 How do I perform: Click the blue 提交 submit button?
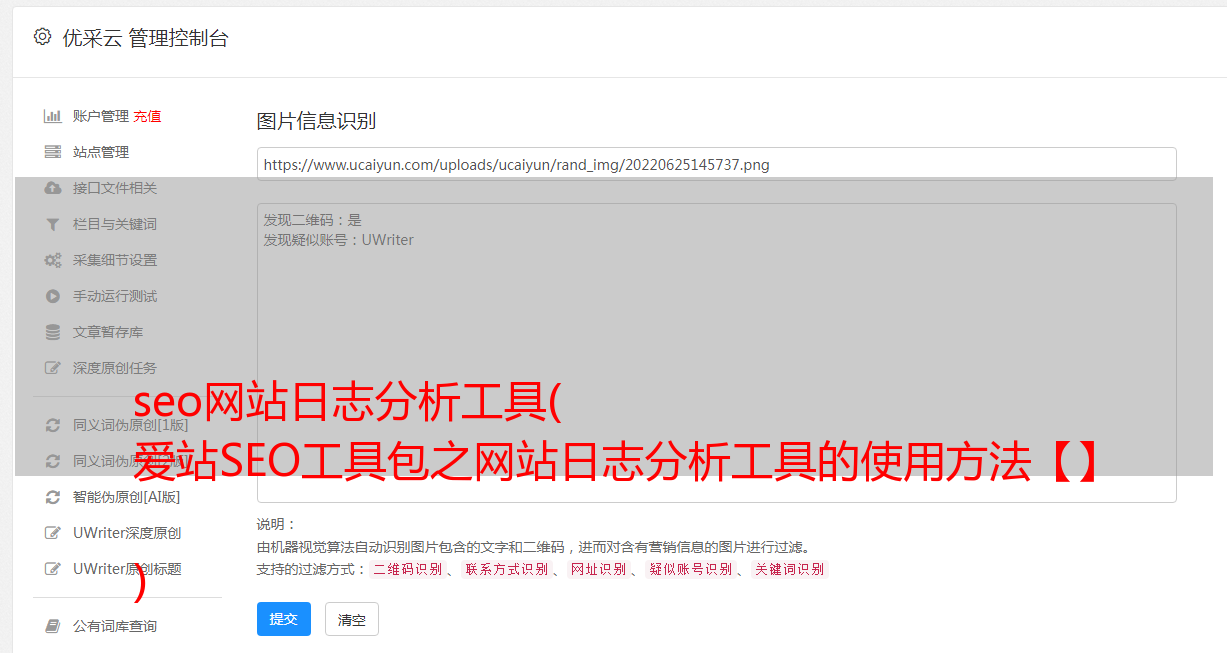coord(284,619)
